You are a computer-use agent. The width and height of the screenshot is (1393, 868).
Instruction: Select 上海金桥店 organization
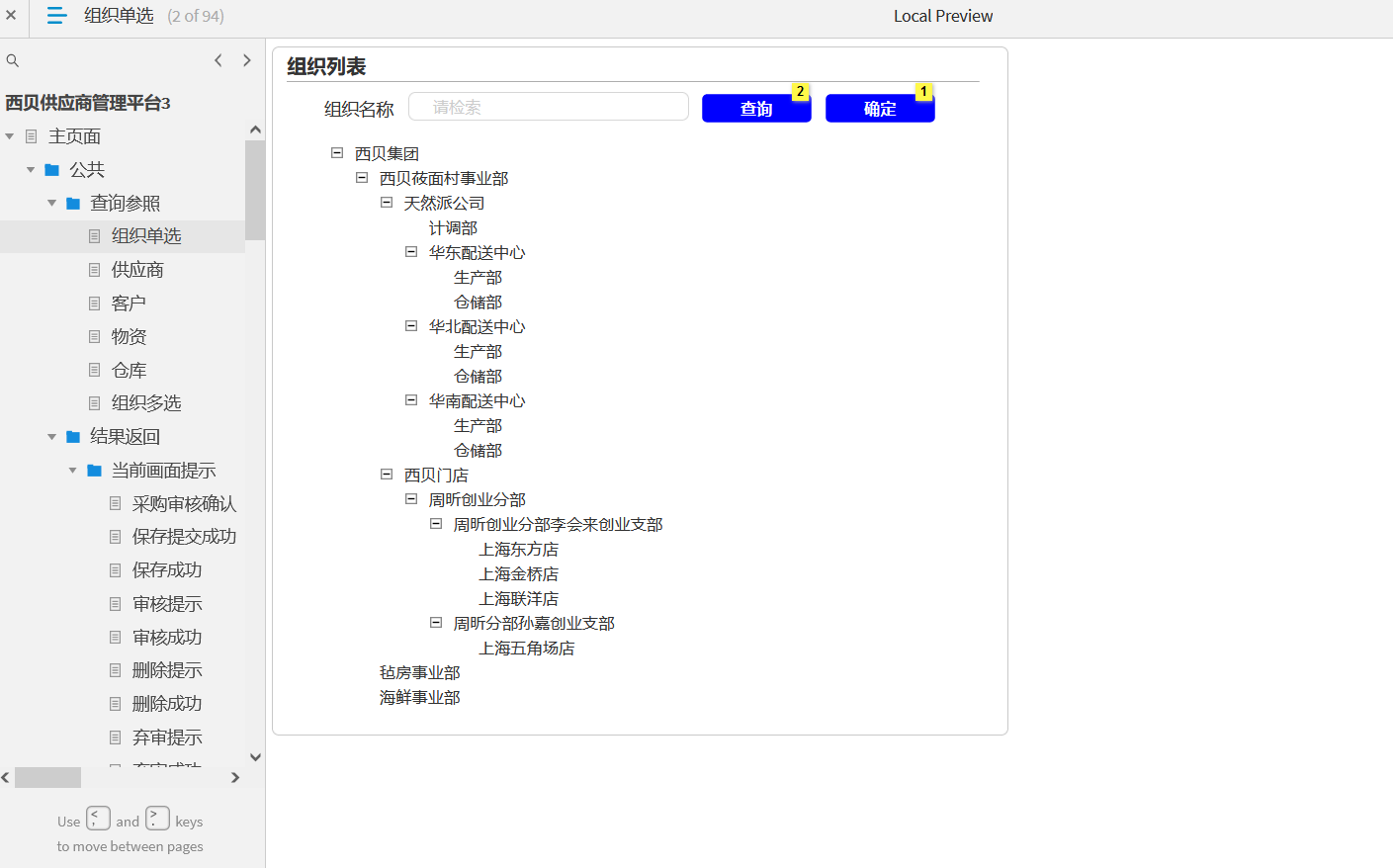[519, 574]
